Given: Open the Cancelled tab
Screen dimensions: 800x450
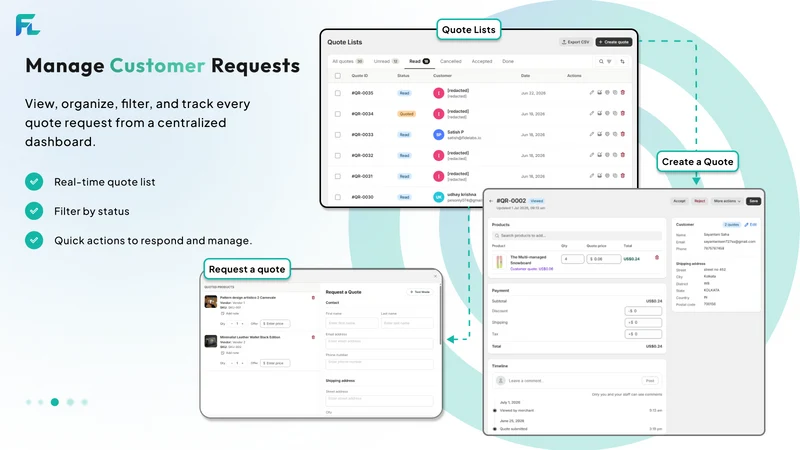Looking at the screenshot, I should 451,61.
